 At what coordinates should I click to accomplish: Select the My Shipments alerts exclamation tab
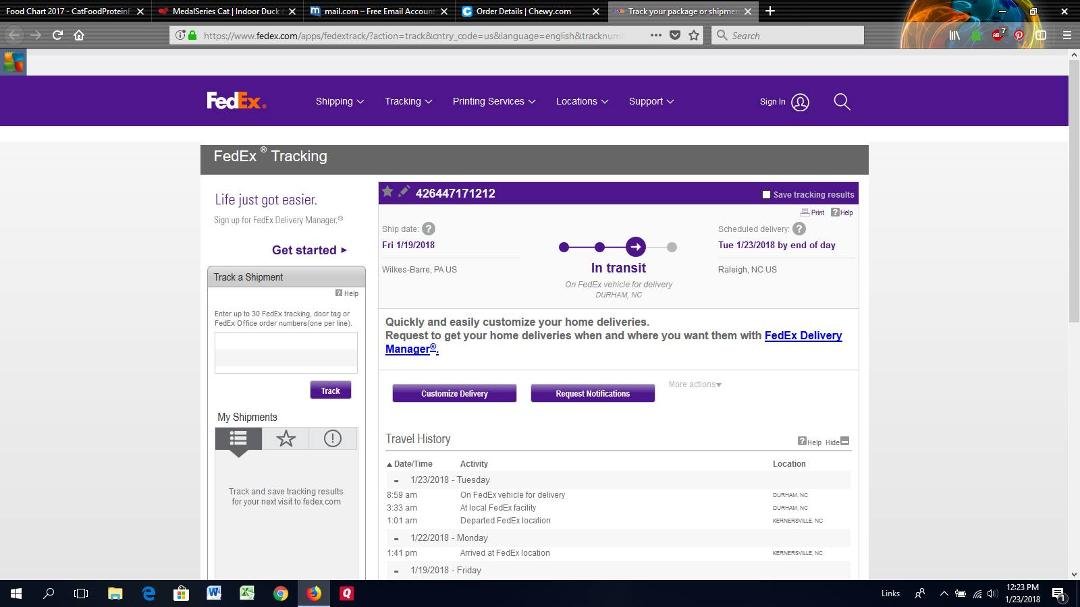coord(333,438)
